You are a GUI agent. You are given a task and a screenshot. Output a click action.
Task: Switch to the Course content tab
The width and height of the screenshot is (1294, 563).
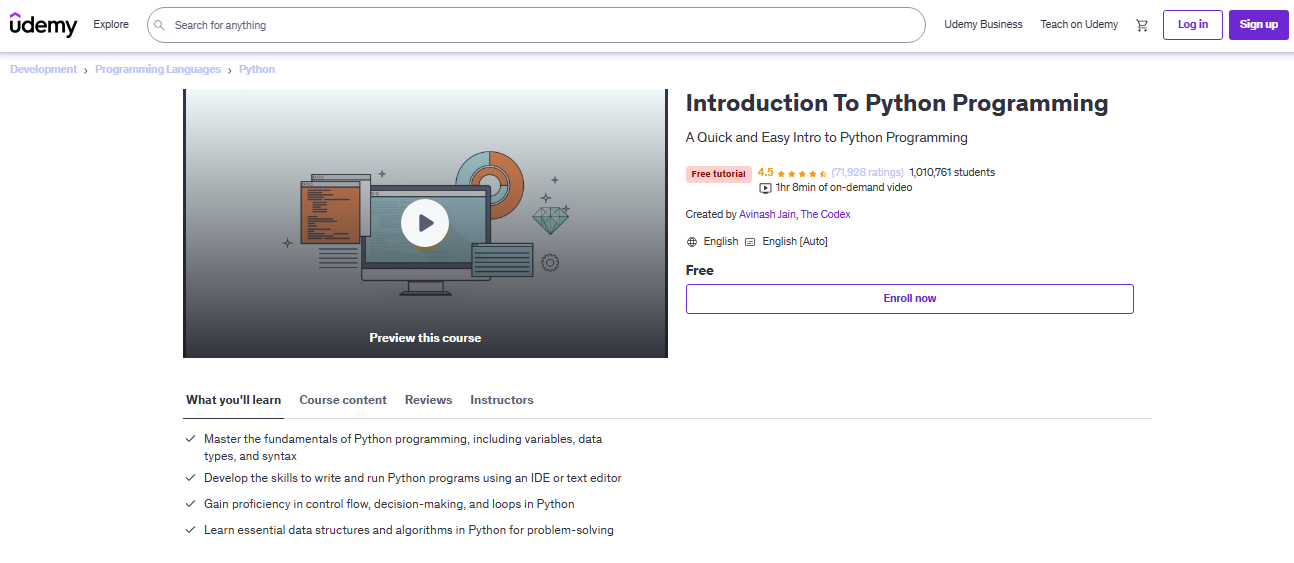point(343,400)
